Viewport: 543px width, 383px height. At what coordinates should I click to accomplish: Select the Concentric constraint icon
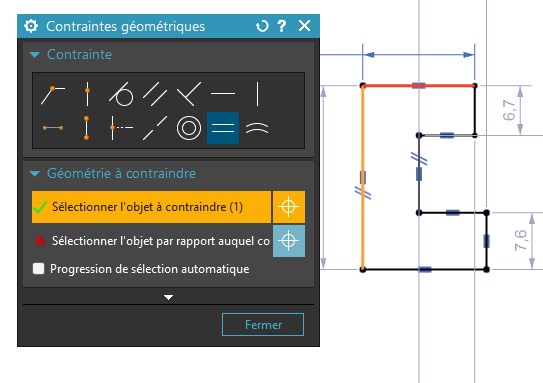point(189,128)
